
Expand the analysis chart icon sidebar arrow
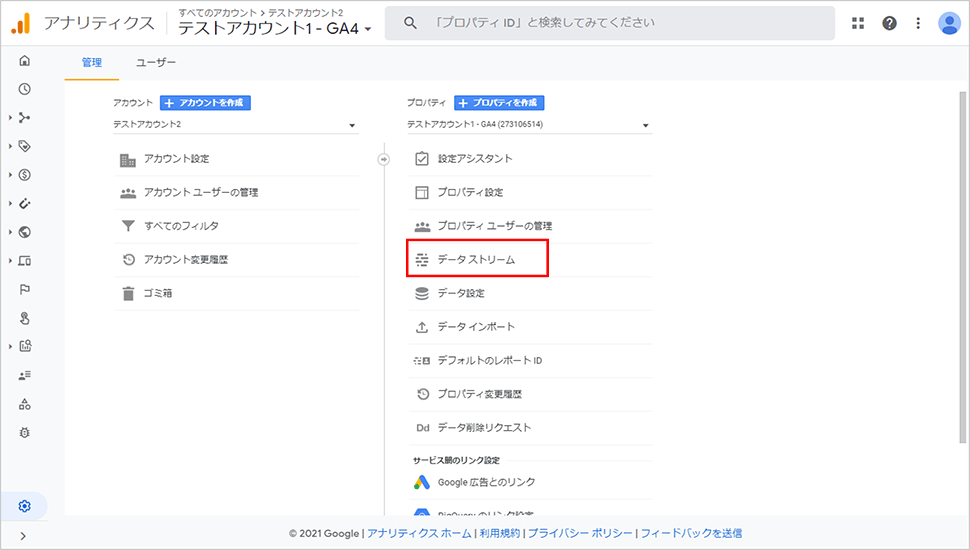click(x=11, y=346)
